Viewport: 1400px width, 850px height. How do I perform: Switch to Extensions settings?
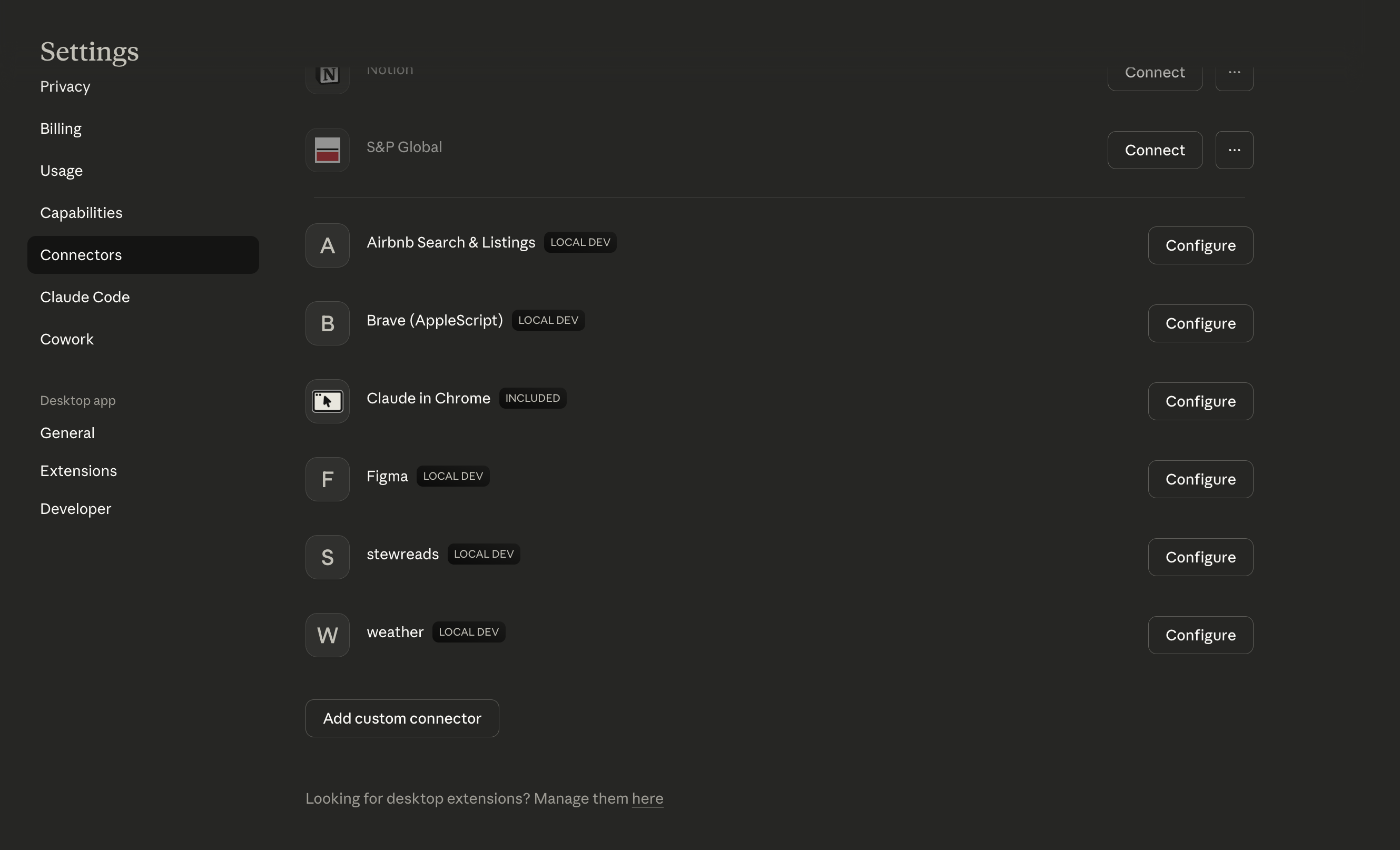(78, 470)
